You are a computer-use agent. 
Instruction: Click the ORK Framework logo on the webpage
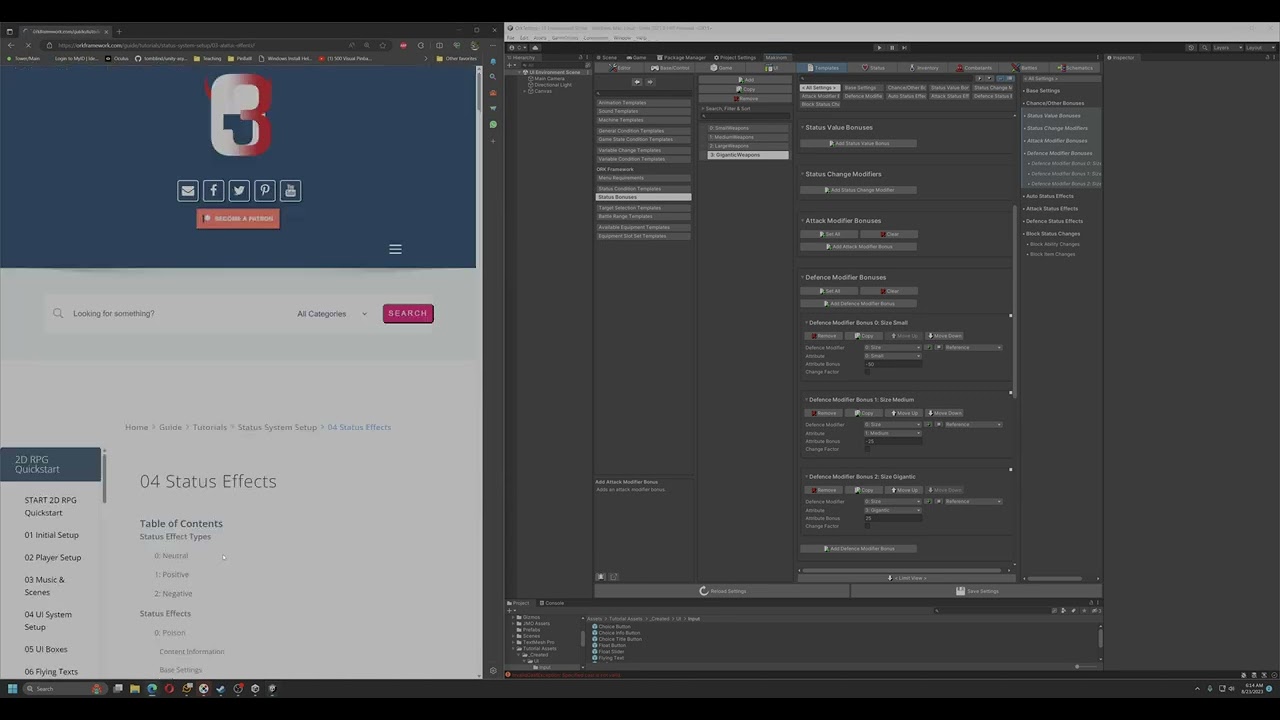pyautogui.click(x=240, y=115)
